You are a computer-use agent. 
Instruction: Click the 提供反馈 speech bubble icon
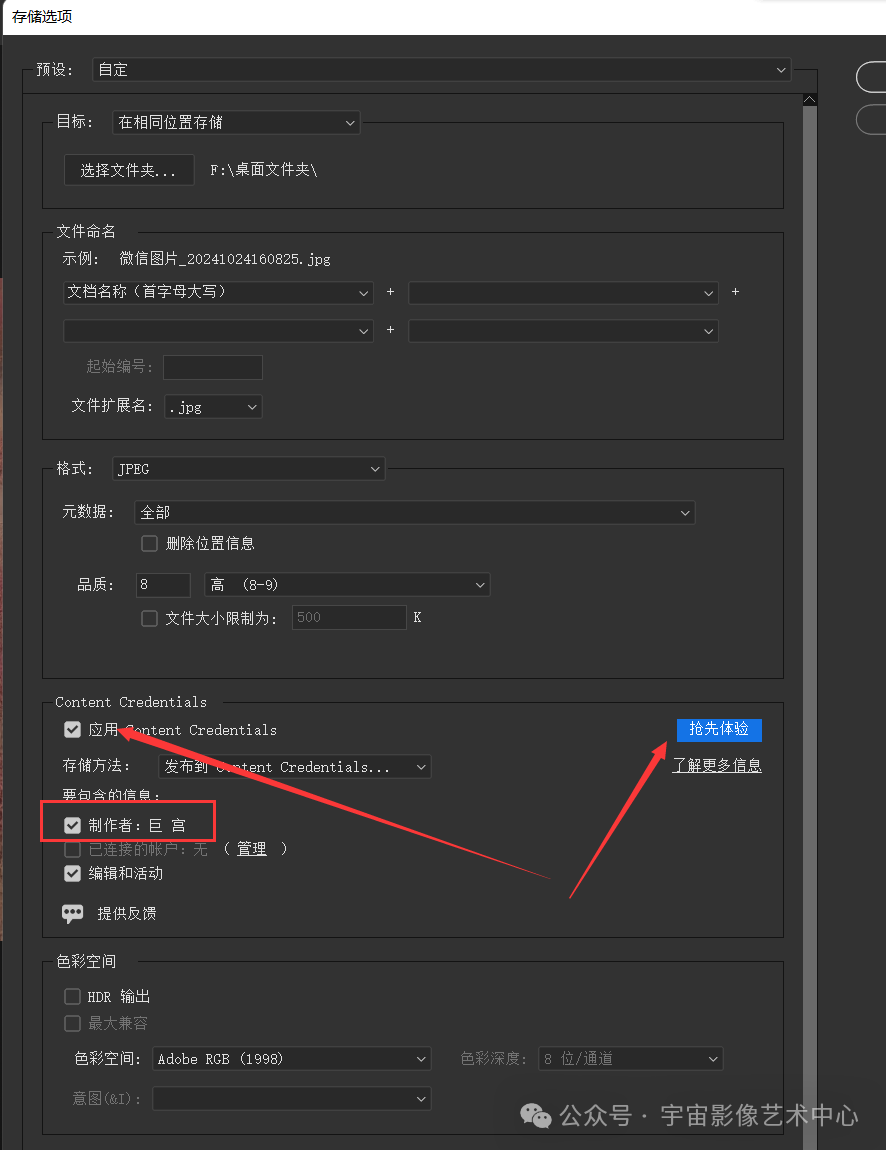pos(72,913)
